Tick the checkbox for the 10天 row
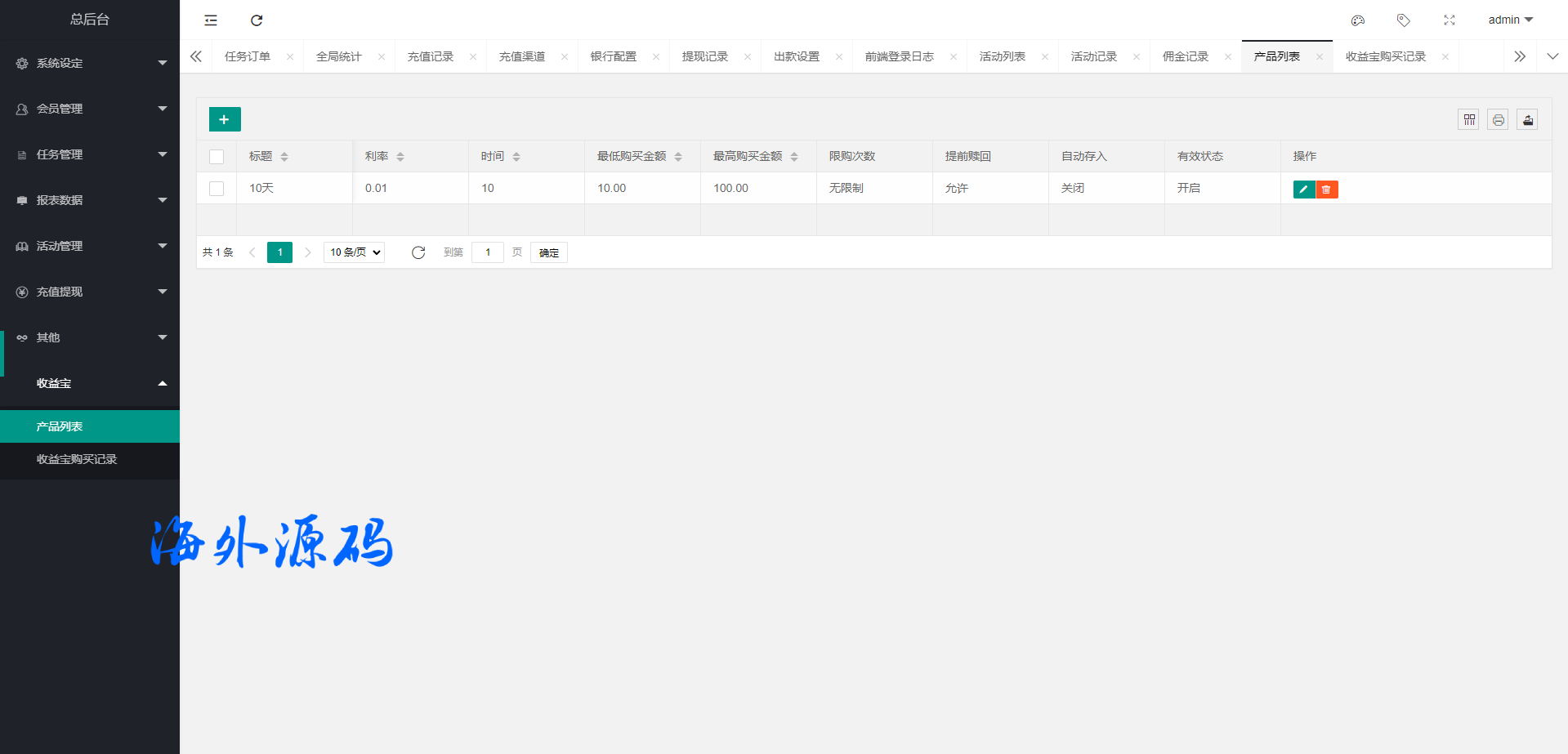1568x754 pixels. tap(217, 189)
